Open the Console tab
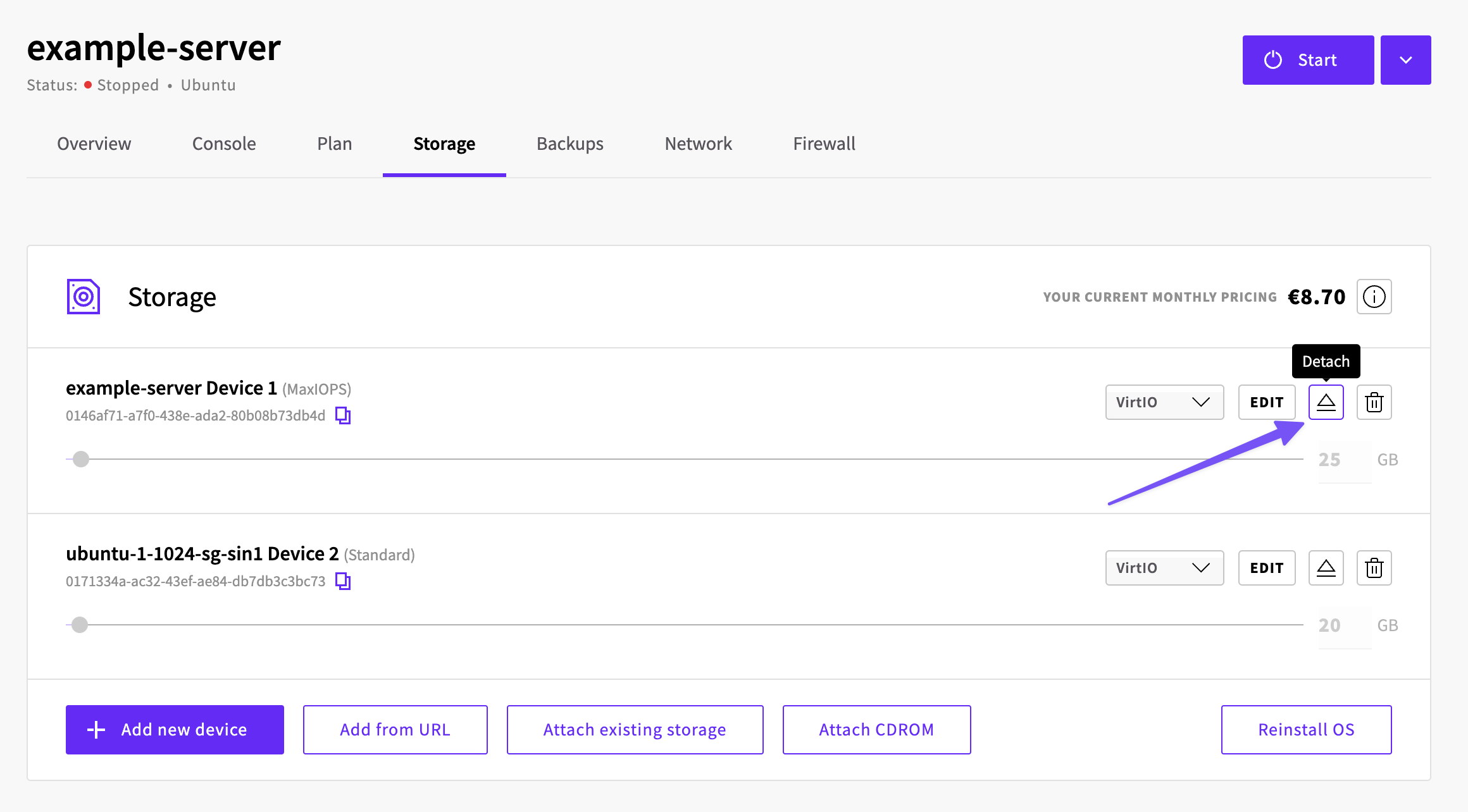 point(224,144)
